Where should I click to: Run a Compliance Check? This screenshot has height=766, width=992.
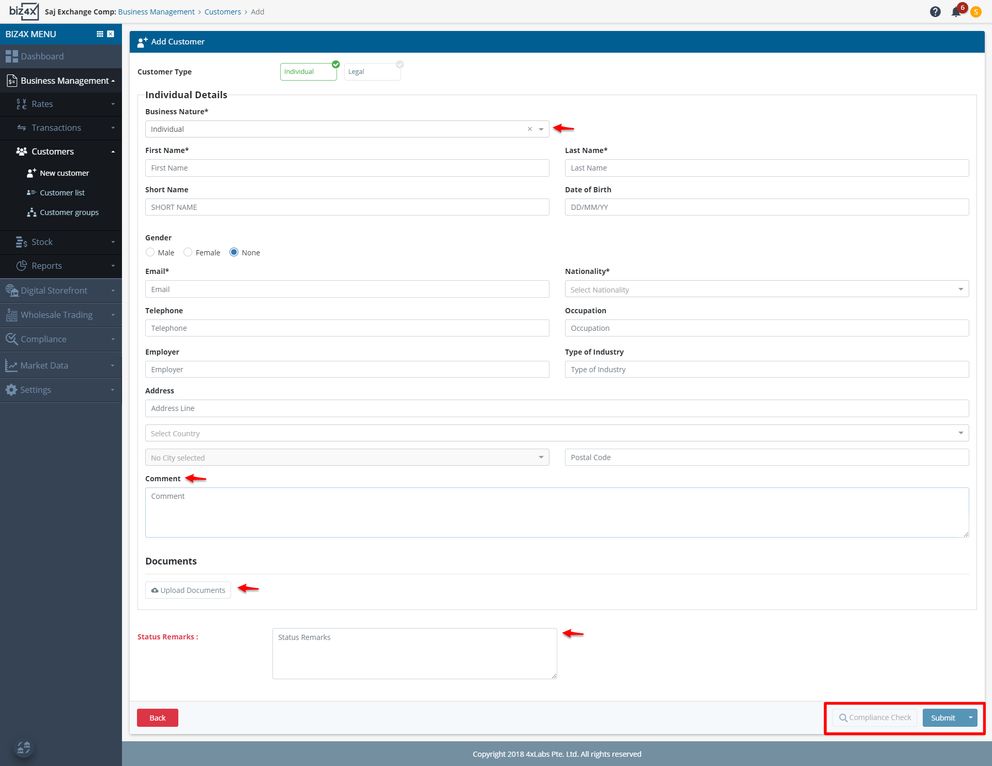point(873,717)
